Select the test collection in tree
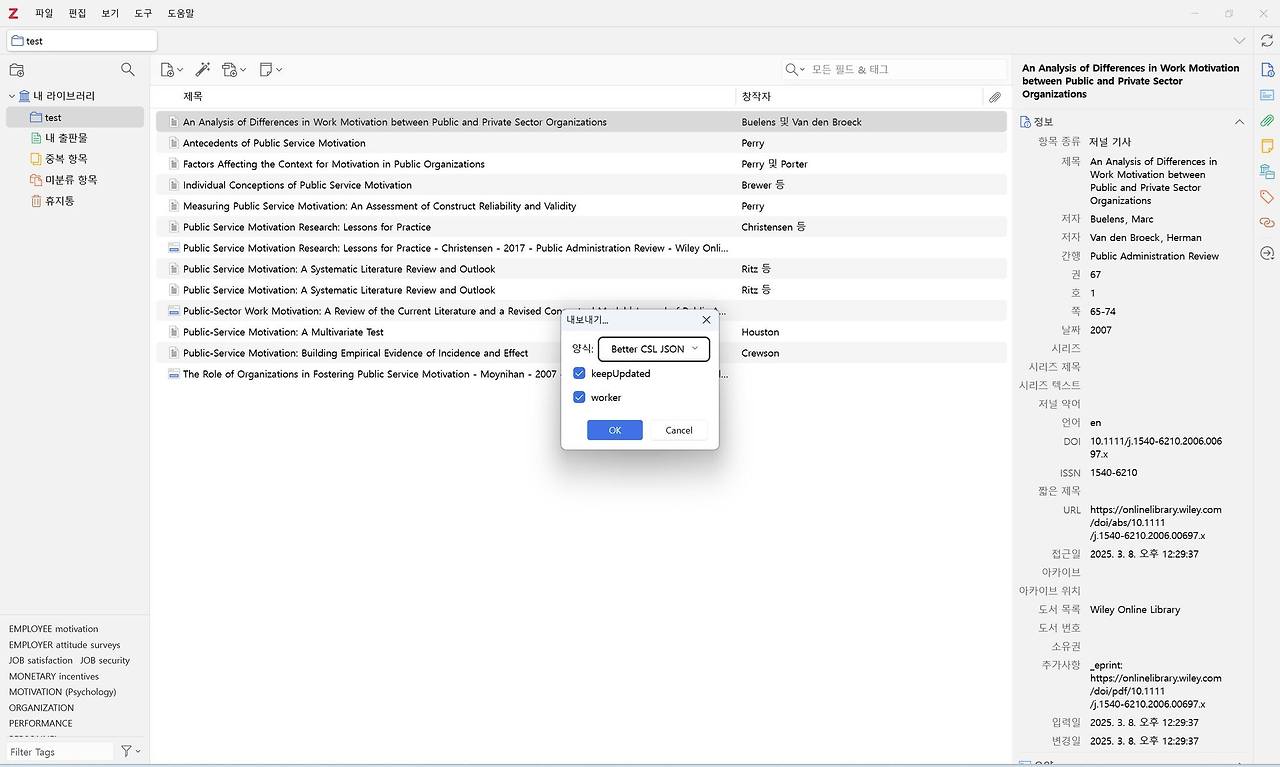 click(75, 117)
